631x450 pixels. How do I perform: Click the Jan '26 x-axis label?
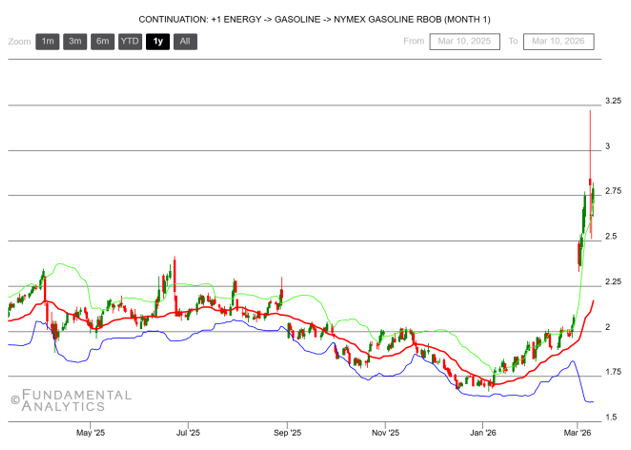(484, 433)
